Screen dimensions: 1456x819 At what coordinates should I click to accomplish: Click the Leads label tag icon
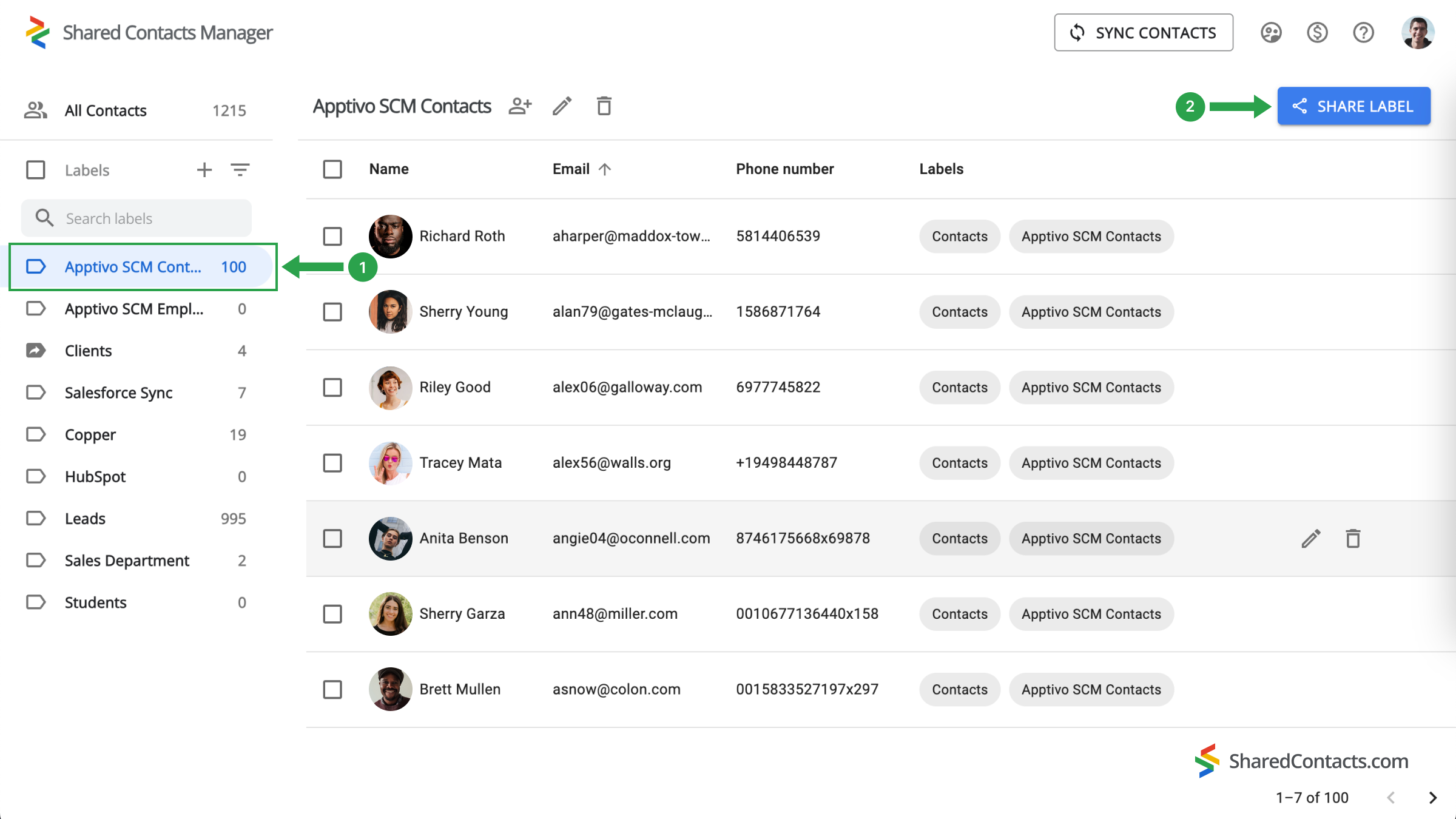36,518
